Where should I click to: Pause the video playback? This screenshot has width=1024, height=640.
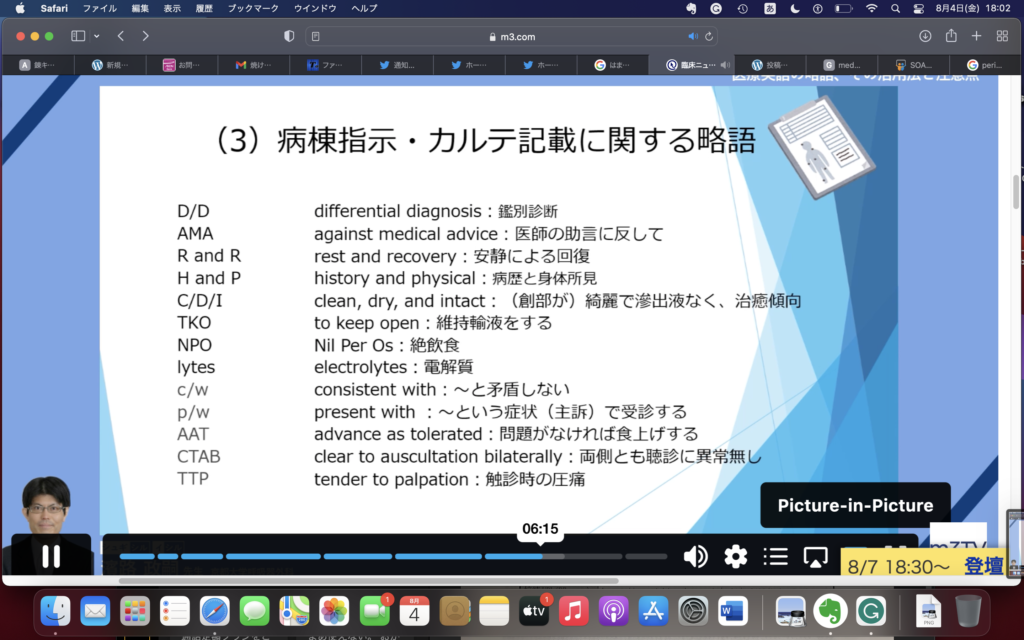pyautogui.click(x=51, y=556)
